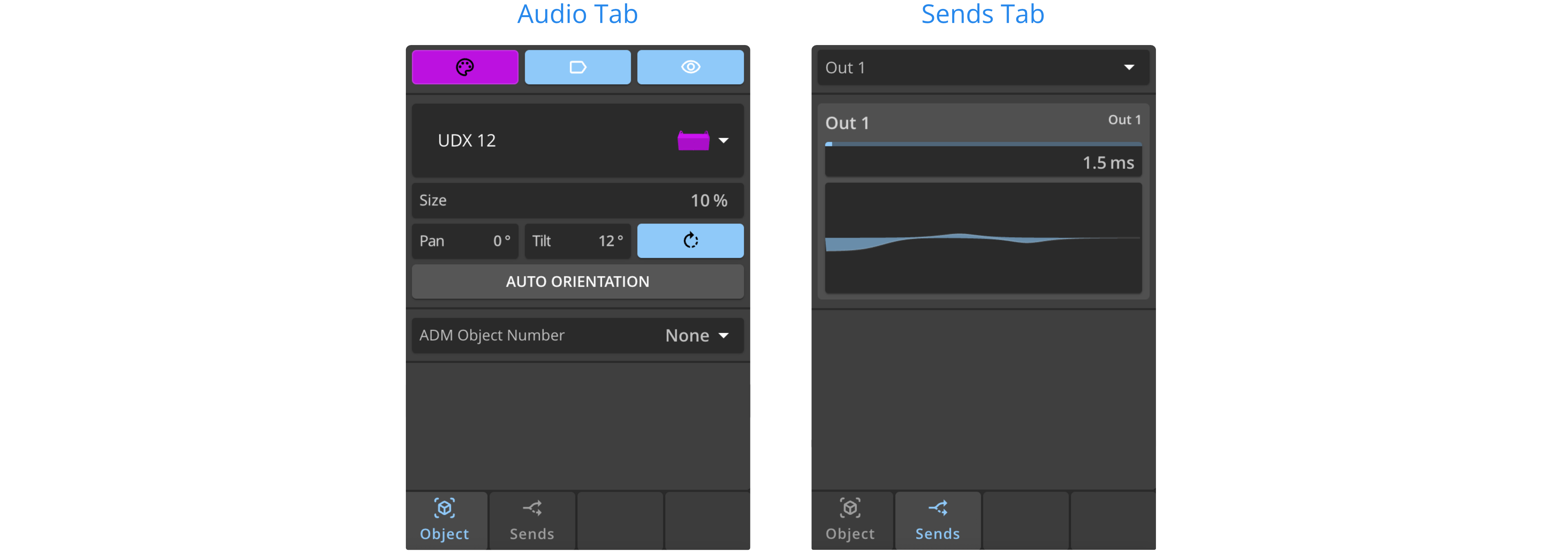Click the purple color palette icon
1568x551 pixels.
pyautogui.click(x=464, y=67)
